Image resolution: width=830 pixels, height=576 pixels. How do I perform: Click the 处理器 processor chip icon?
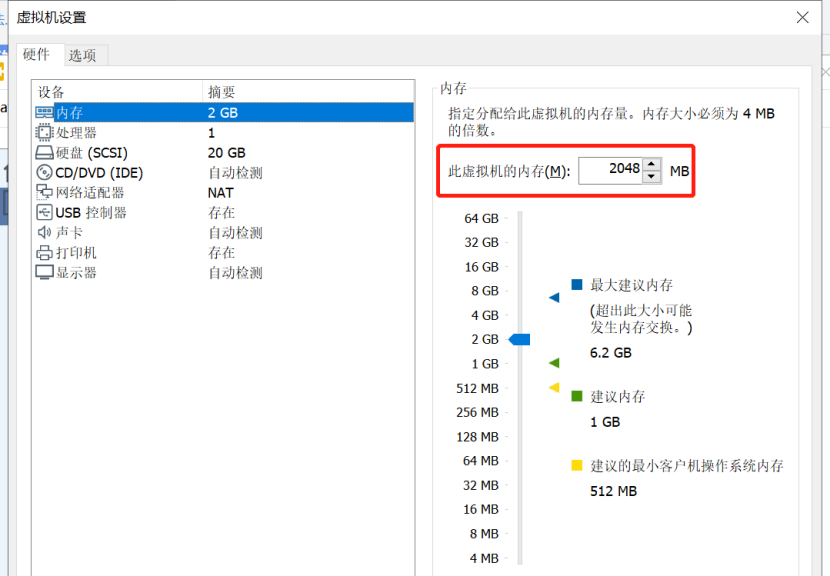coord(44,132)
